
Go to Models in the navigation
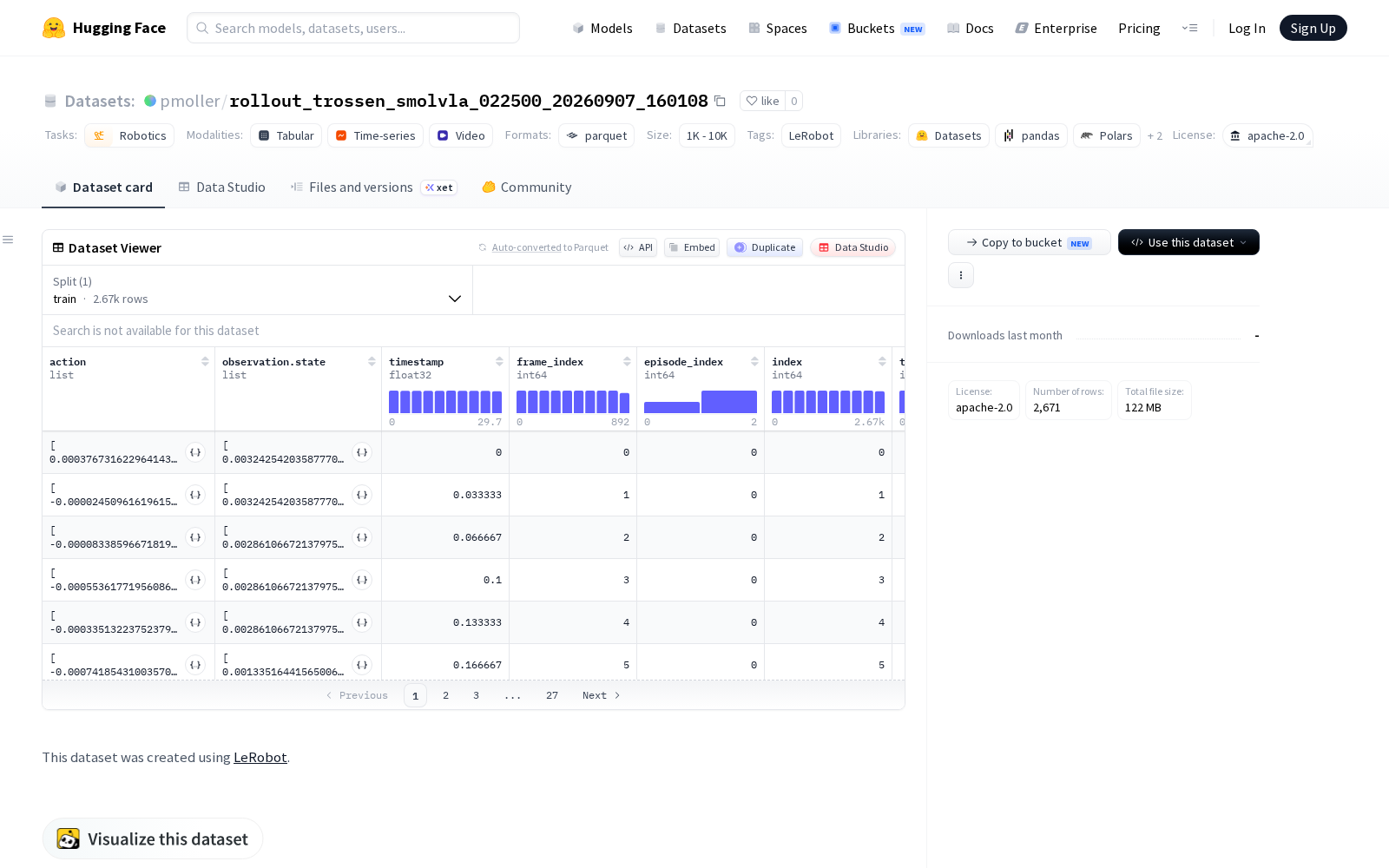tap(602, 28)
